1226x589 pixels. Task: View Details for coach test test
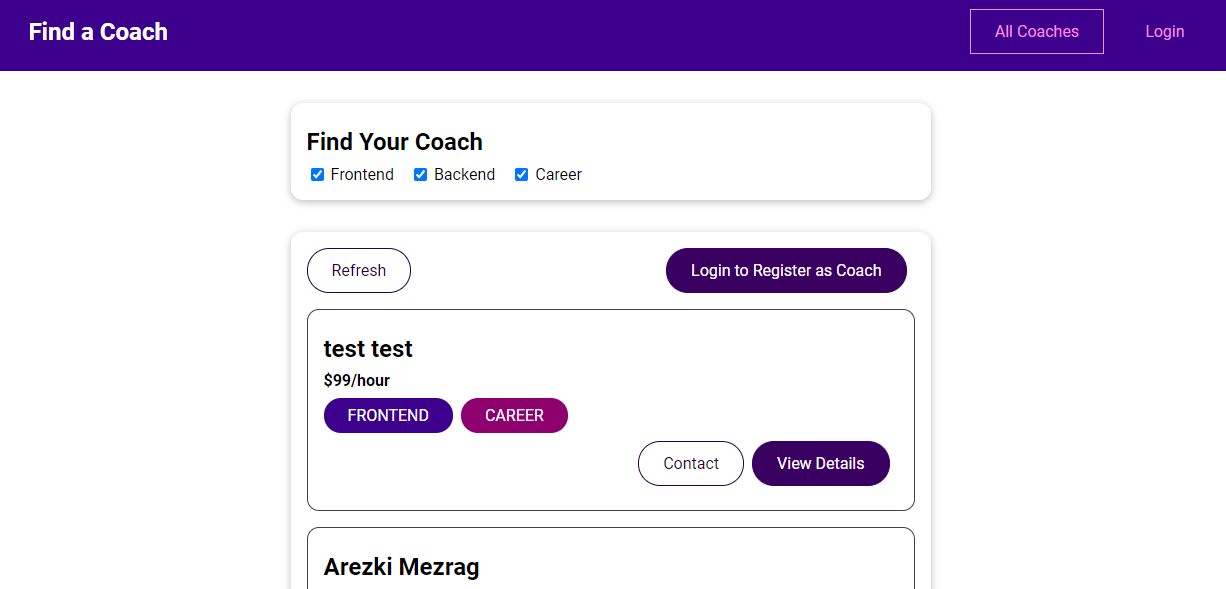click(820, 464)
